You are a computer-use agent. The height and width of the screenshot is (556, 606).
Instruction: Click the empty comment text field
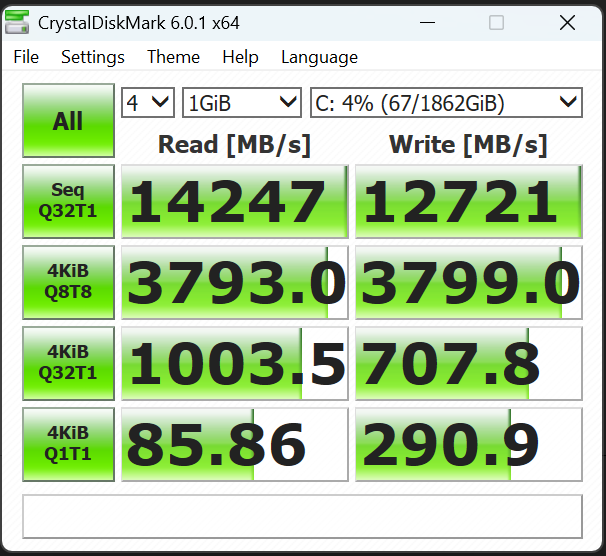coord(302,516)
